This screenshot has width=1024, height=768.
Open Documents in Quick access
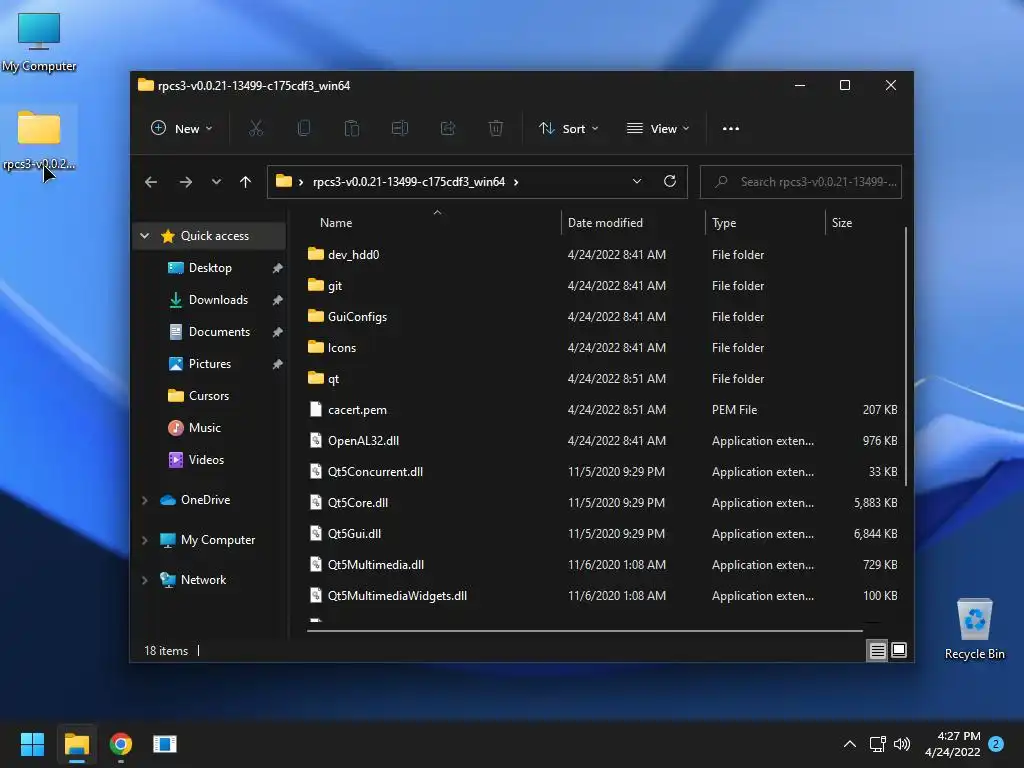coord(219,332)
